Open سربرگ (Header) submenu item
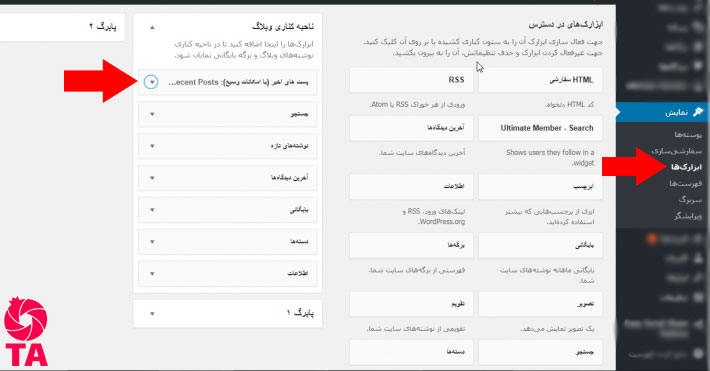 pyautogui.click(x=690, y=199)
